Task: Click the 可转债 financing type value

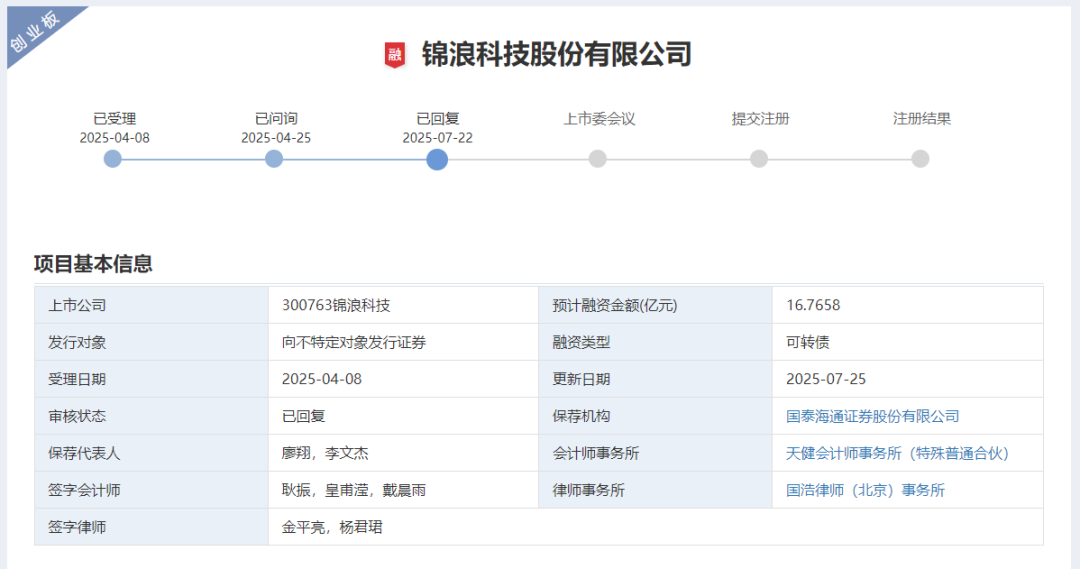Action: (807, 342)
